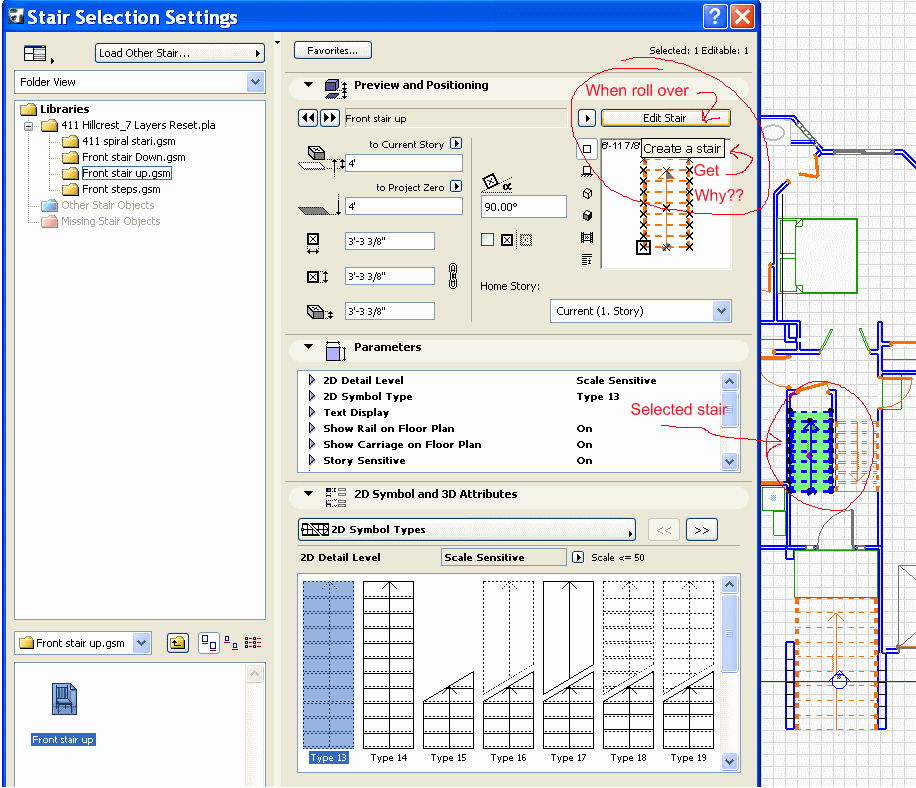Viewport: 916px width, 788px height.
Task: Select the 3D shaded preview icon
Action: point(587,215)
